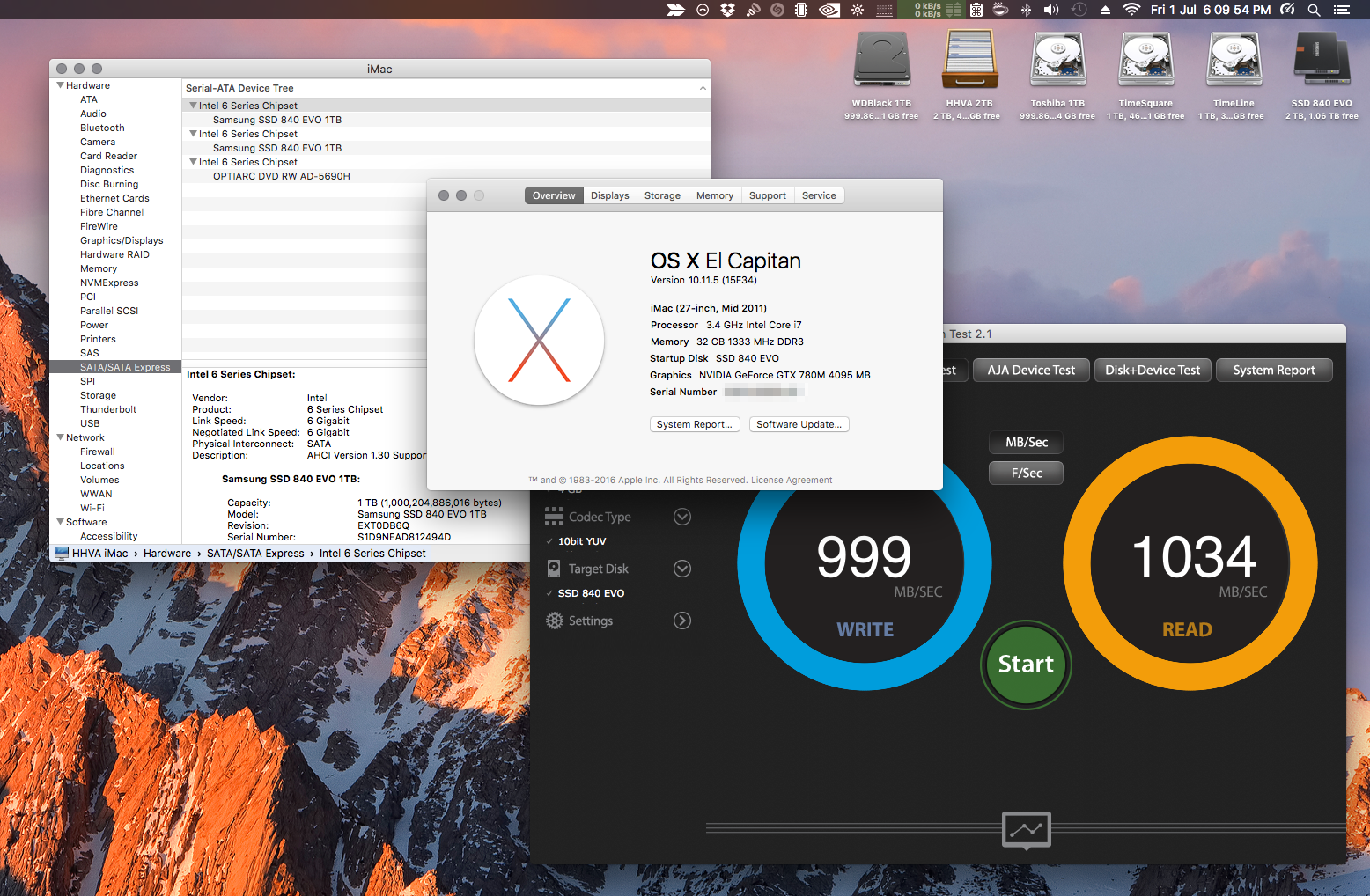The image size is (1370, 896).
Task: Click the Wi-Fi icon in menu bar
Action: coord(1131,10)
